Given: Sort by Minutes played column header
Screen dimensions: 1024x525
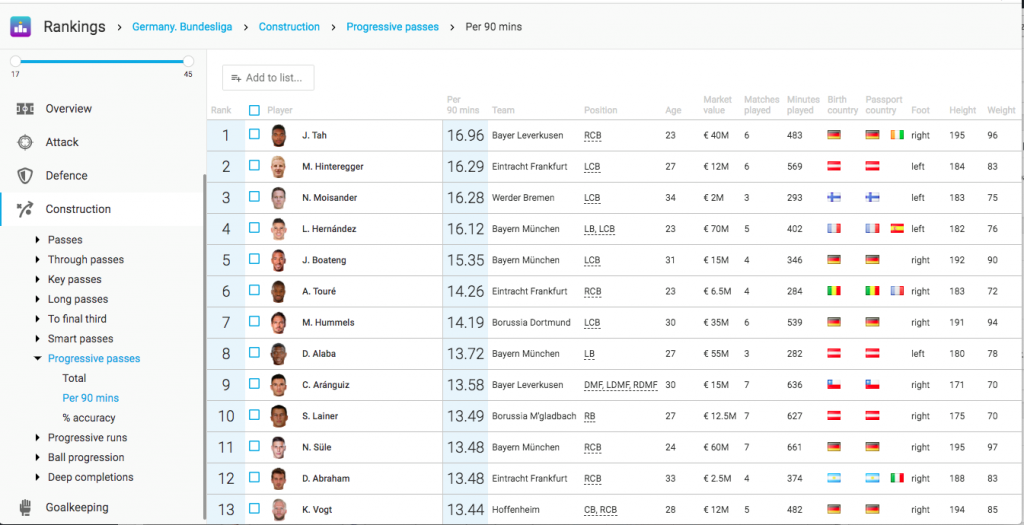Looking at the screenshot, I should (x=803, y=105).
